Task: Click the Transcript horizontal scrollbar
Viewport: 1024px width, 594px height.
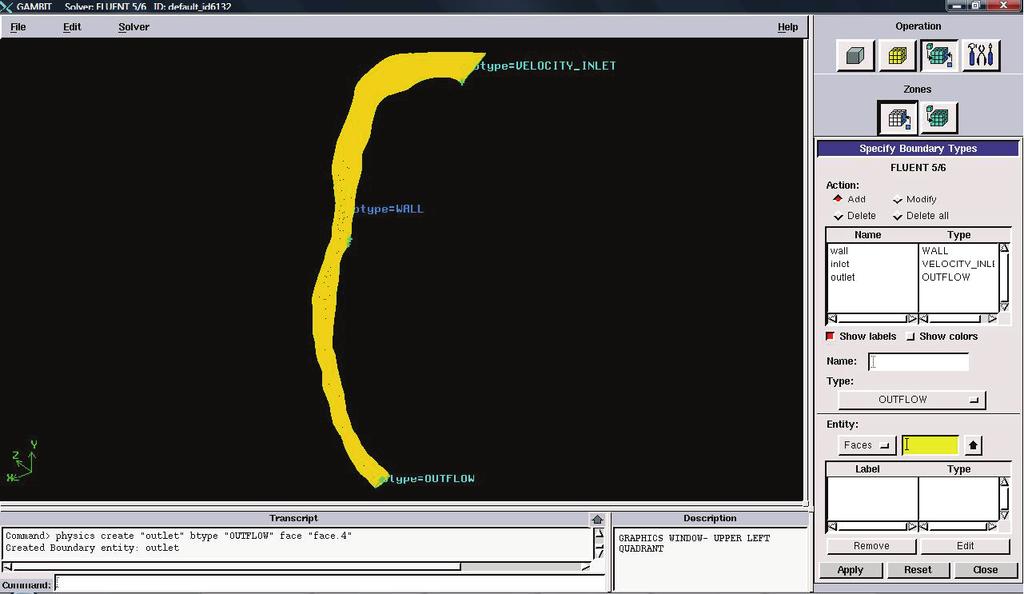Action: tap(297, 567)
